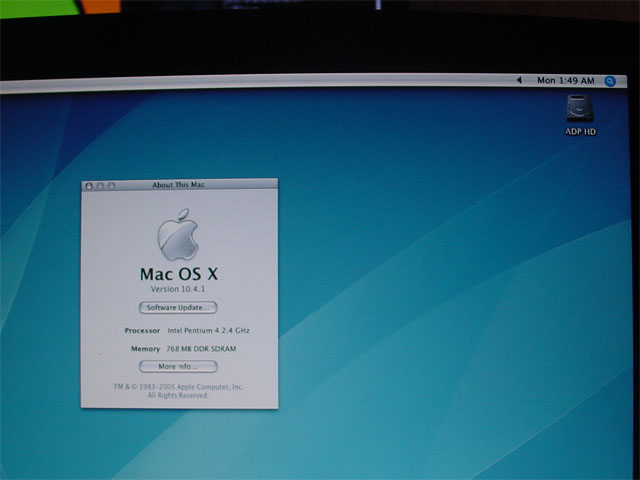Image resolution: width=640 pixels, height=480 pixels.
Task: Minimize the About This Mac window
Action: click(100, 186)
